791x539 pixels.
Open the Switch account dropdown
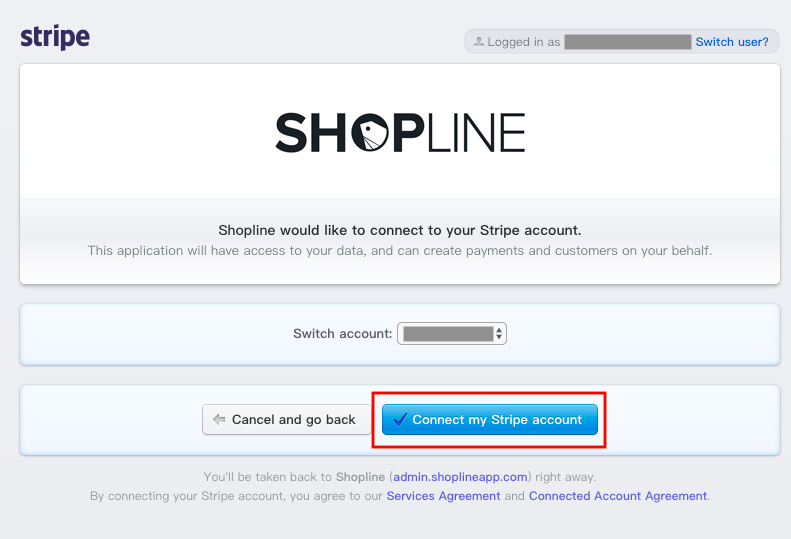[452, 334]
